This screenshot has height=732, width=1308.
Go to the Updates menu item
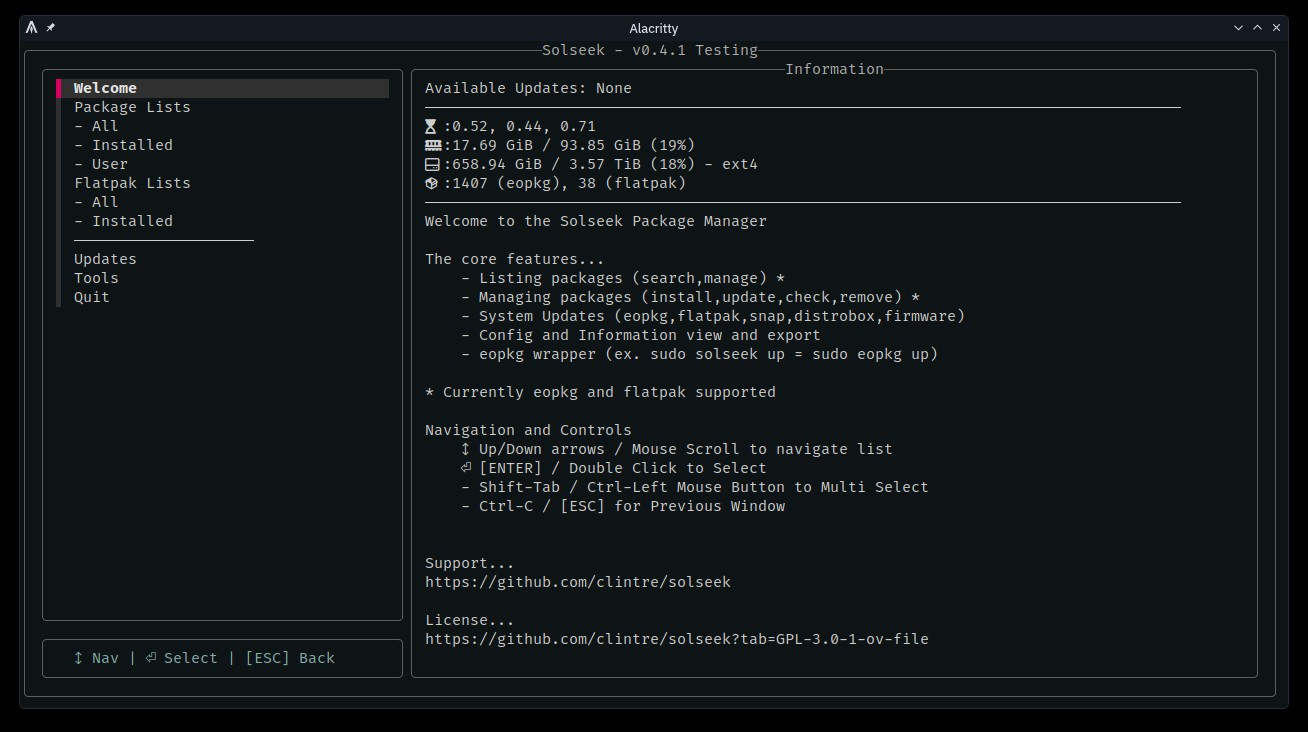pos(105,259)
